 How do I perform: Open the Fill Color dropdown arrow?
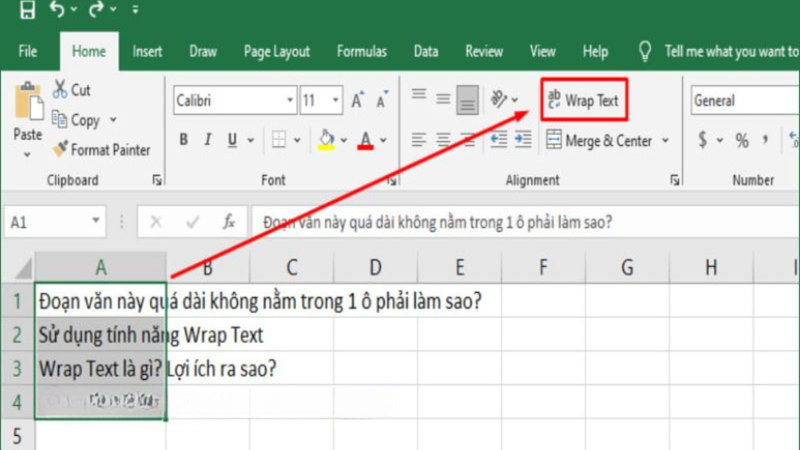click(x=344, y=140)
